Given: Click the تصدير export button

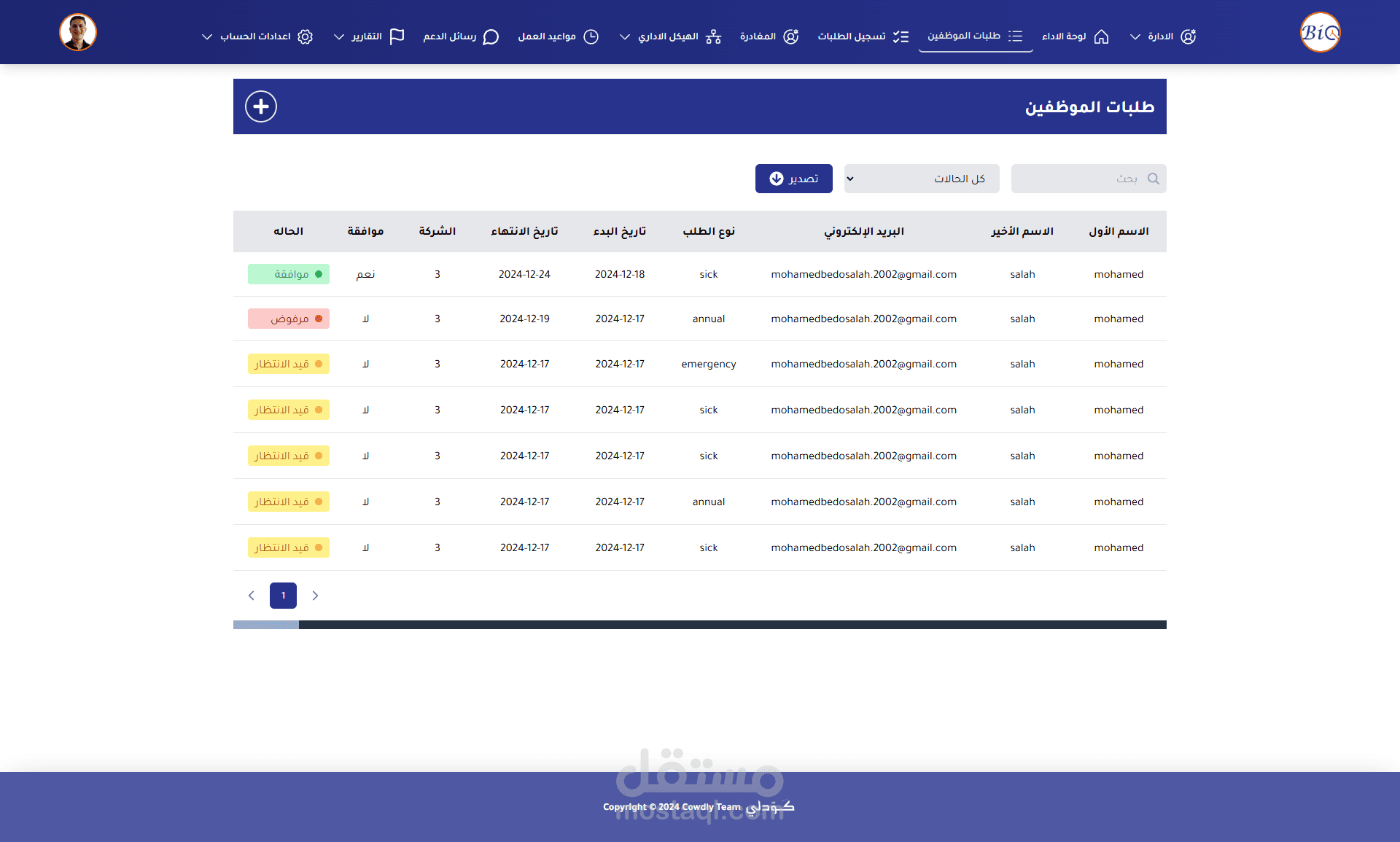Looking at the screenshot, I should pos(794,179).
